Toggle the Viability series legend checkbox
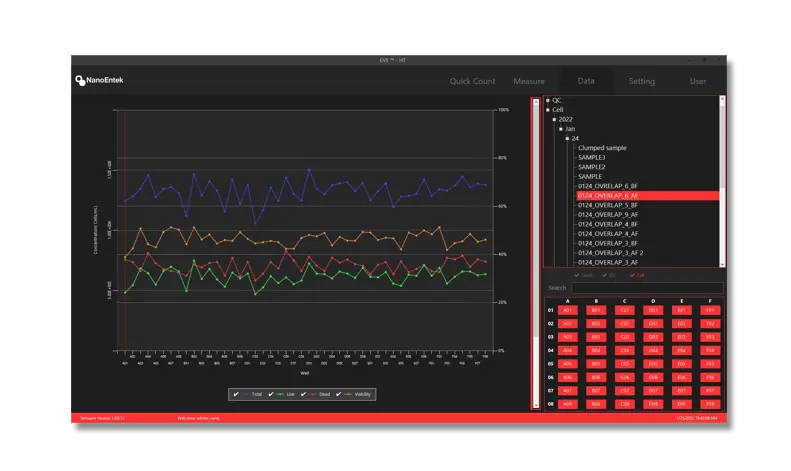Viewport: 791px width, 471px height. point(338,394)
